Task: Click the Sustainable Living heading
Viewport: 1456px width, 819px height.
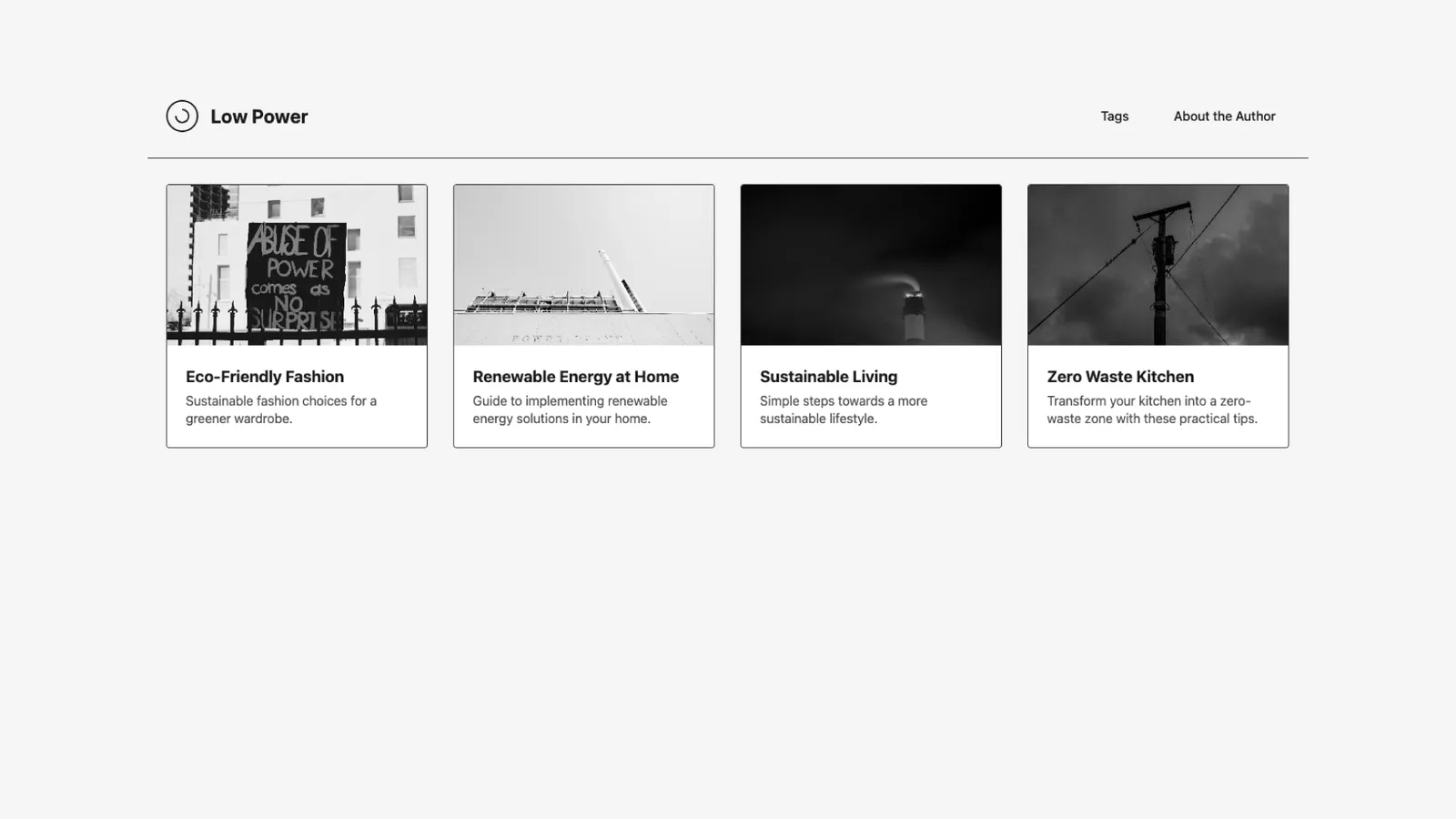Action: (828, 377)
